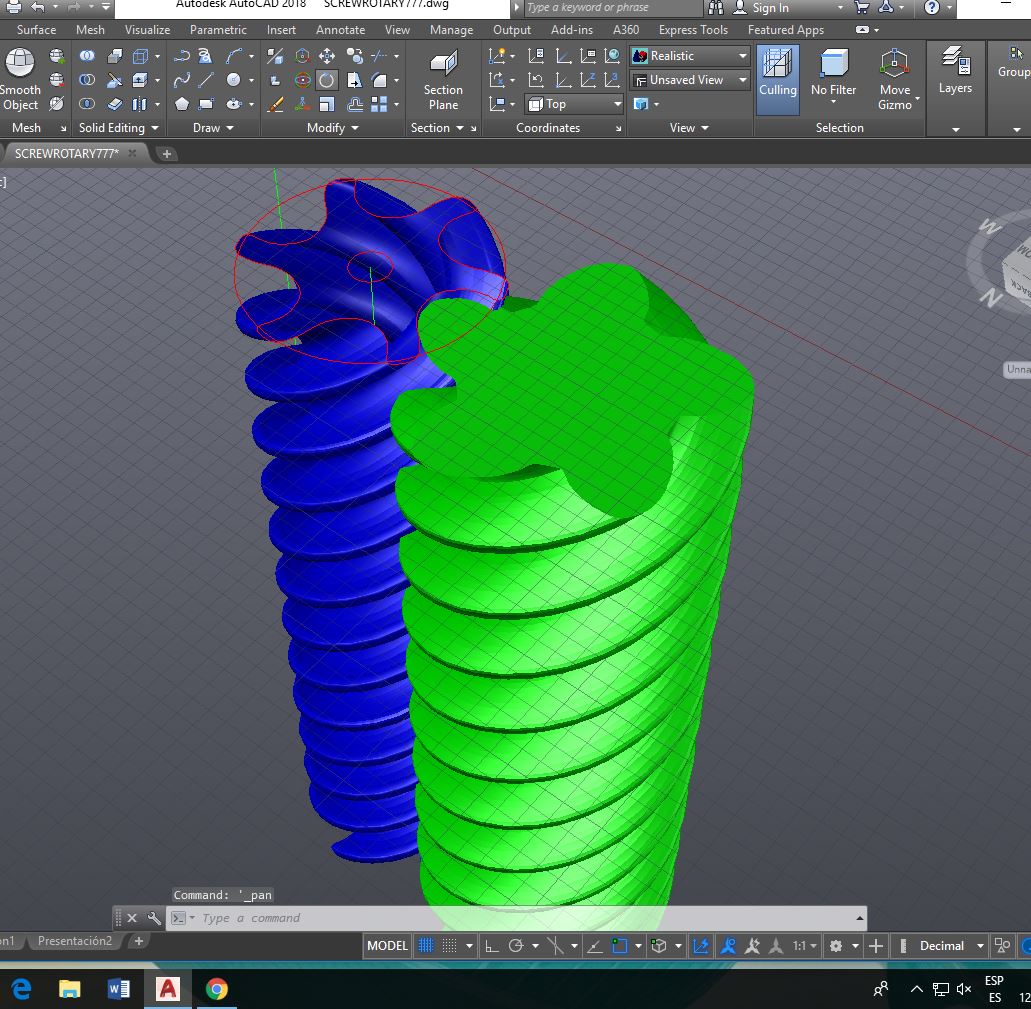Toggle ortho mode in status bar
Viewport: 1031px width, 1009px height.
tap(491, 946)
